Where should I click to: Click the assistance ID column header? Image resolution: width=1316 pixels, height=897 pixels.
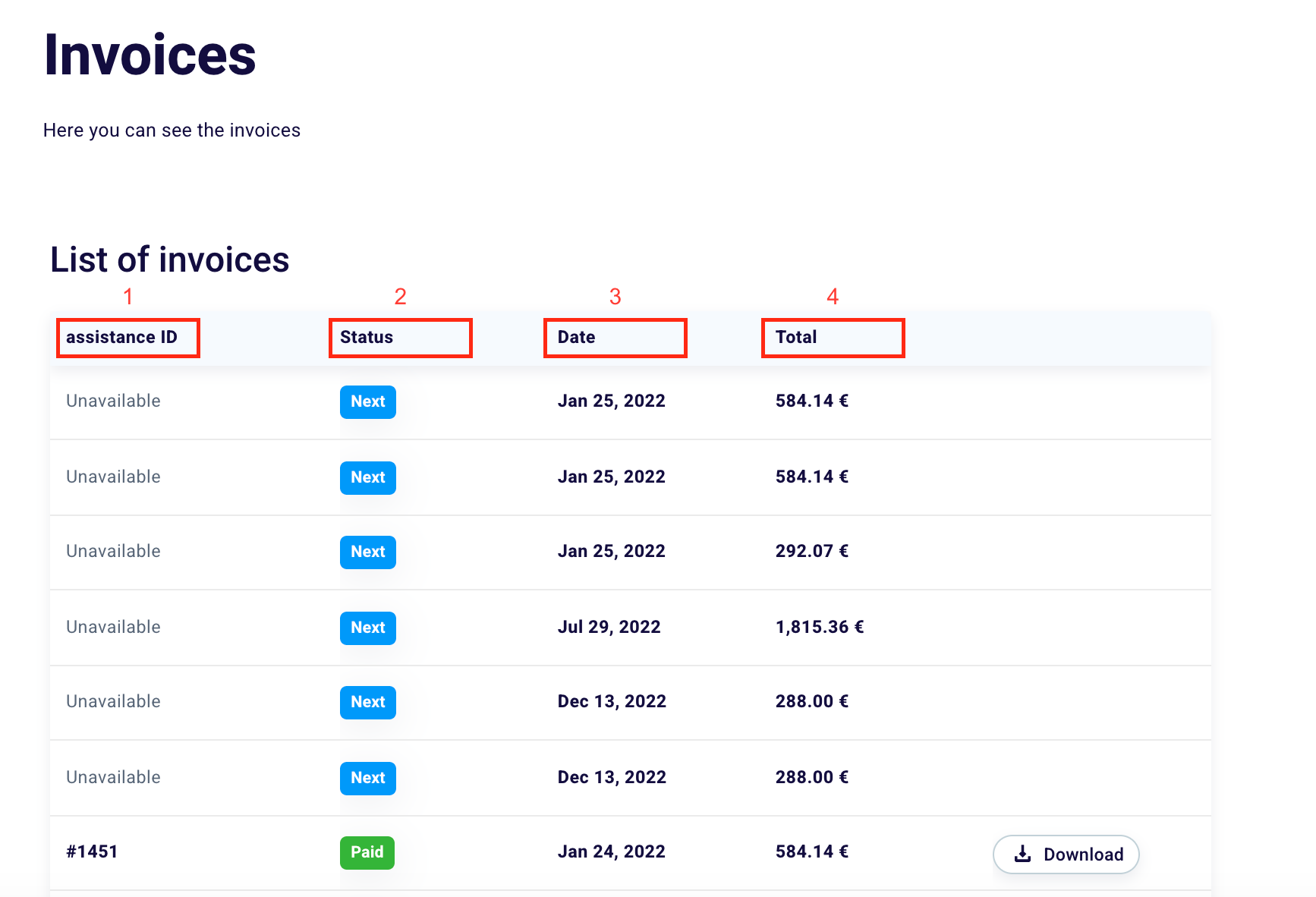(x=121, y=338)
